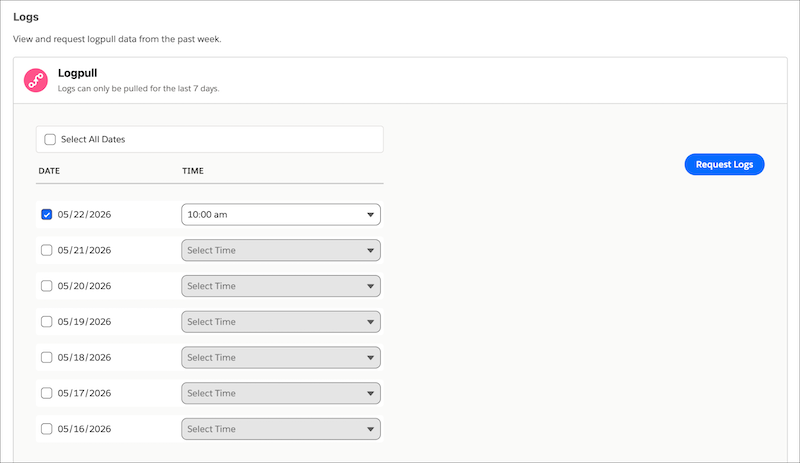The width and height of the screenshot is (800, 463).
Task: Click the 05/22/2026 date label
Action: point(84,214)
